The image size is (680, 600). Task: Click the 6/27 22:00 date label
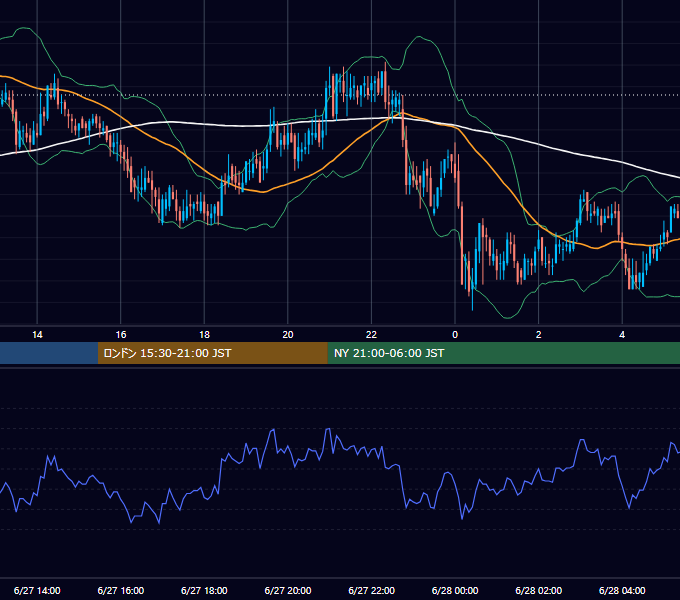click(371, 590)
